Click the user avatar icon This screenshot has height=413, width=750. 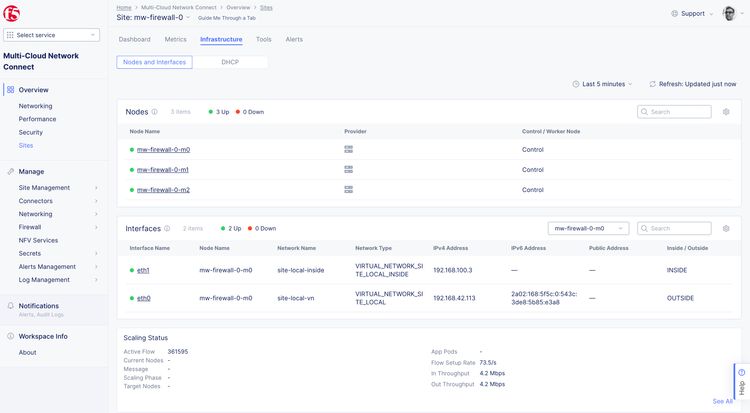729,13
